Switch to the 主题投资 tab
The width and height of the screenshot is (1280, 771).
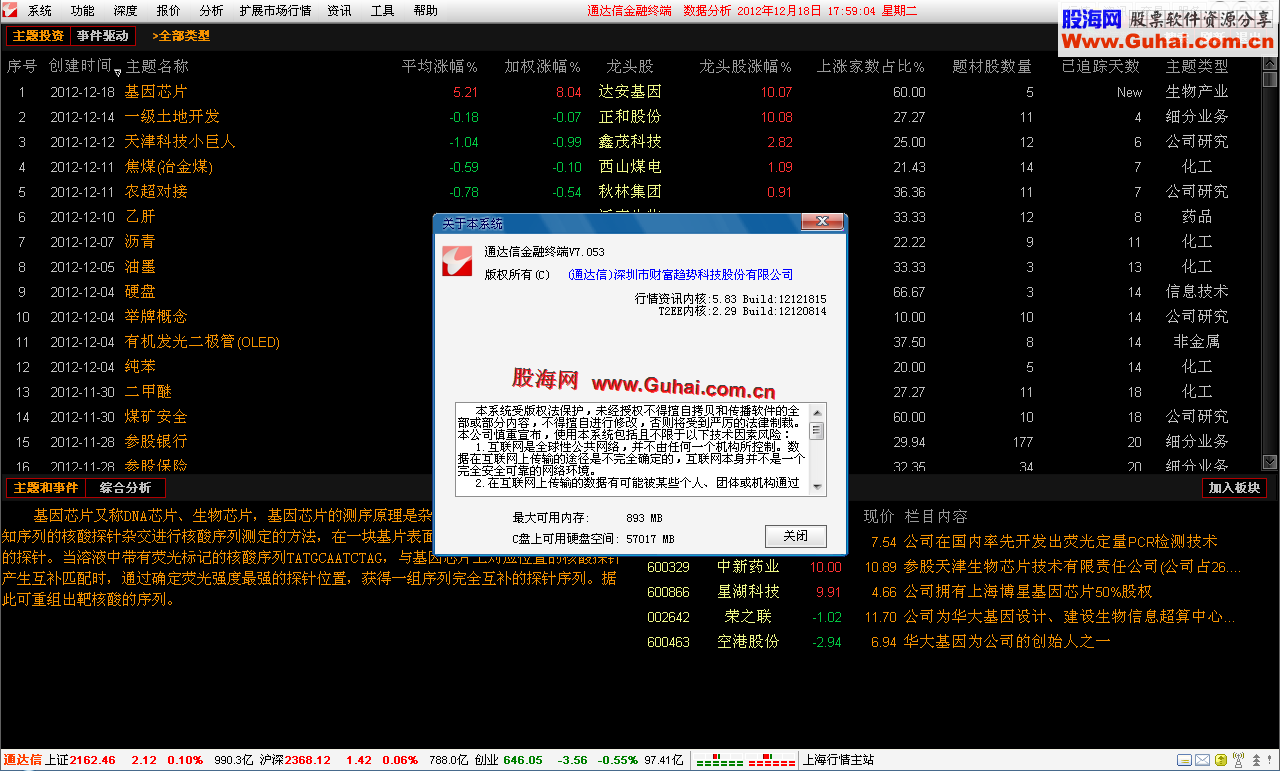click(38, 36)
